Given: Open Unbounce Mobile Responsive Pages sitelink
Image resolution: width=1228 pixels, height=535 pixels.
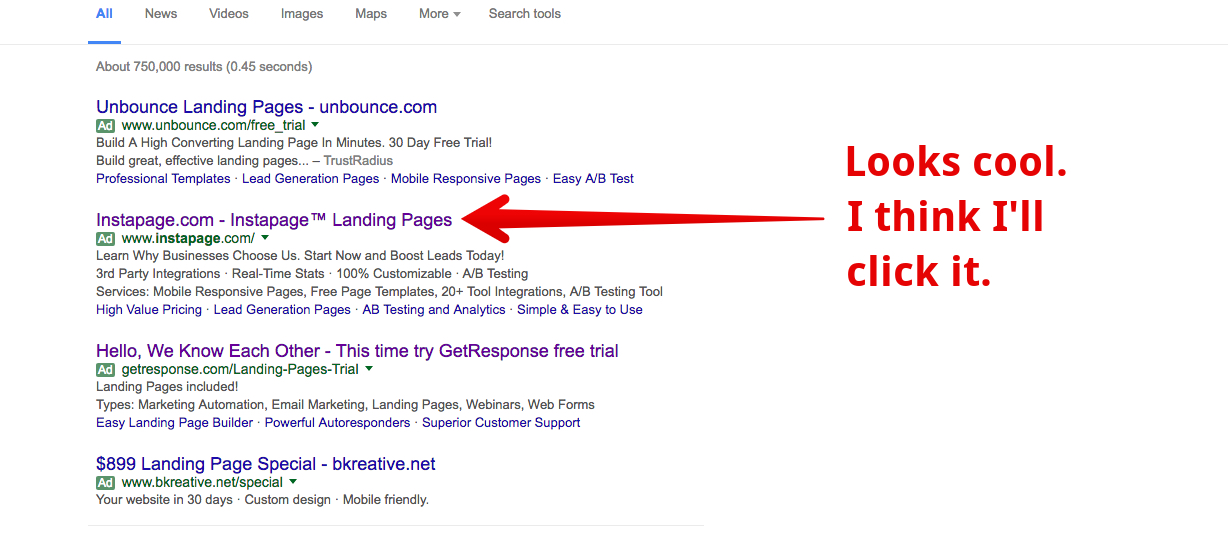Looking at the screenshot, I should point(466,179).
